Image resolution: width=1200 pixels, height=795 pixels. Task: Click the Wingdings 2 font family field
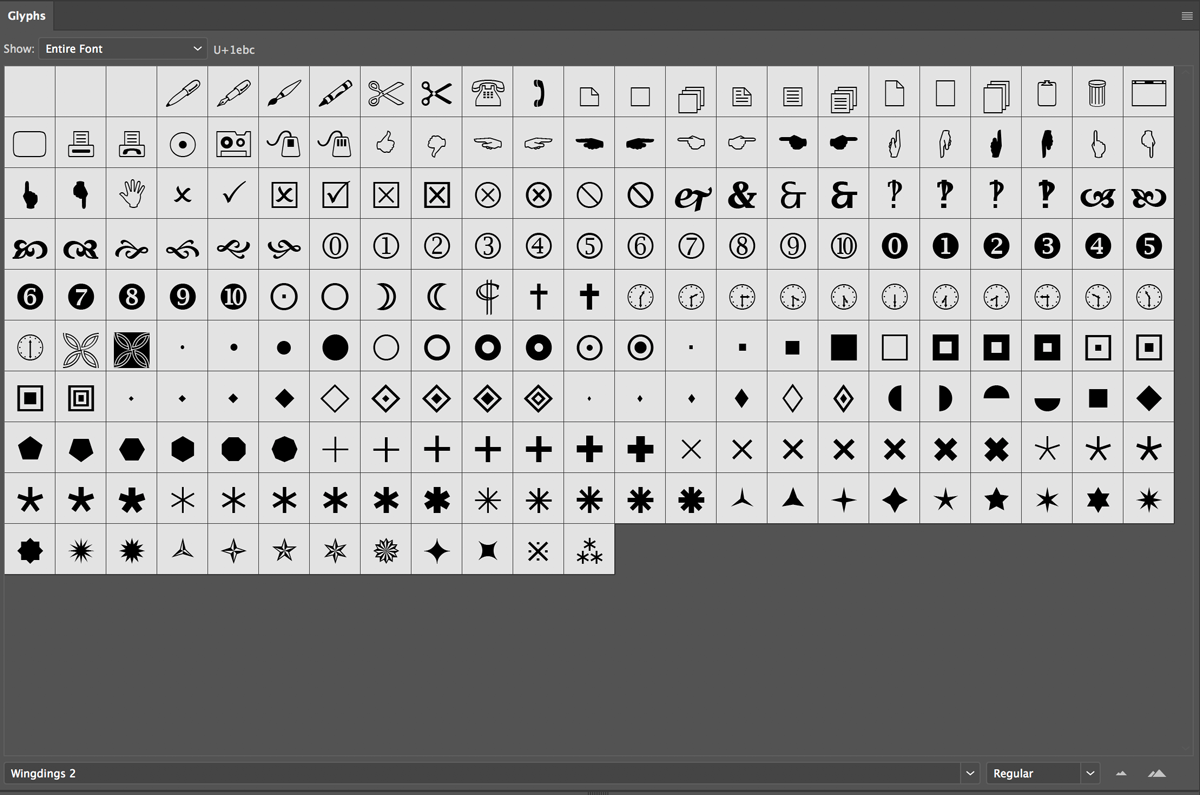click(483, 774)
